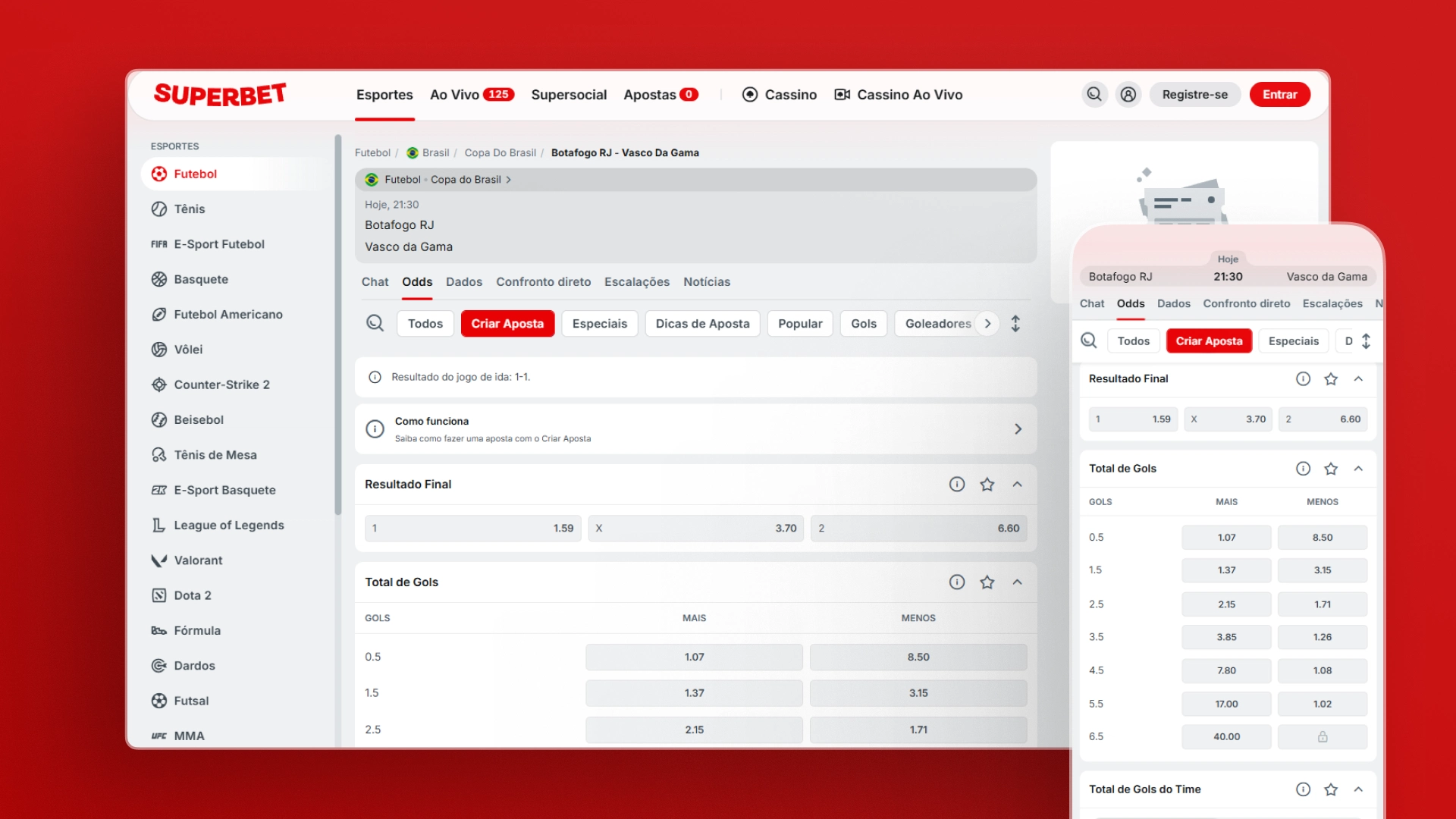
Task: Click the market search magnifier beside Todos
Action: (x=375, y=323)
